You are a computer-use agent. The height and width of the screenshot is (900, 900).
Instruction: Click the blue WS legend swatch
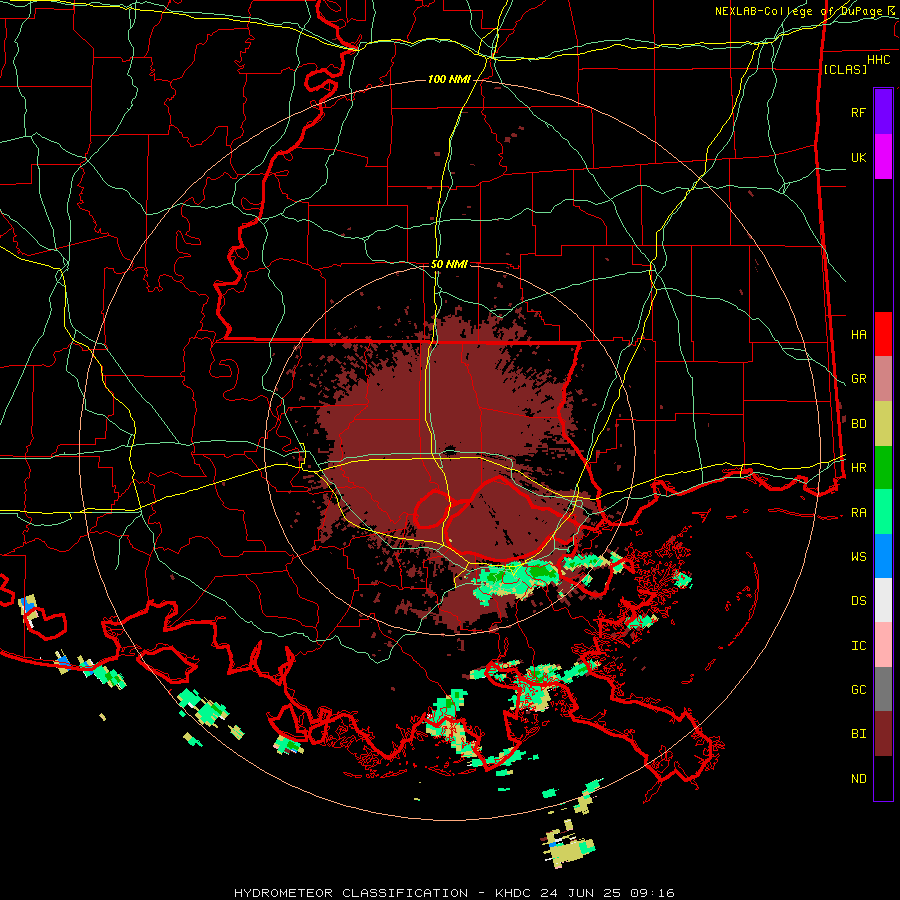click(883, 556)
